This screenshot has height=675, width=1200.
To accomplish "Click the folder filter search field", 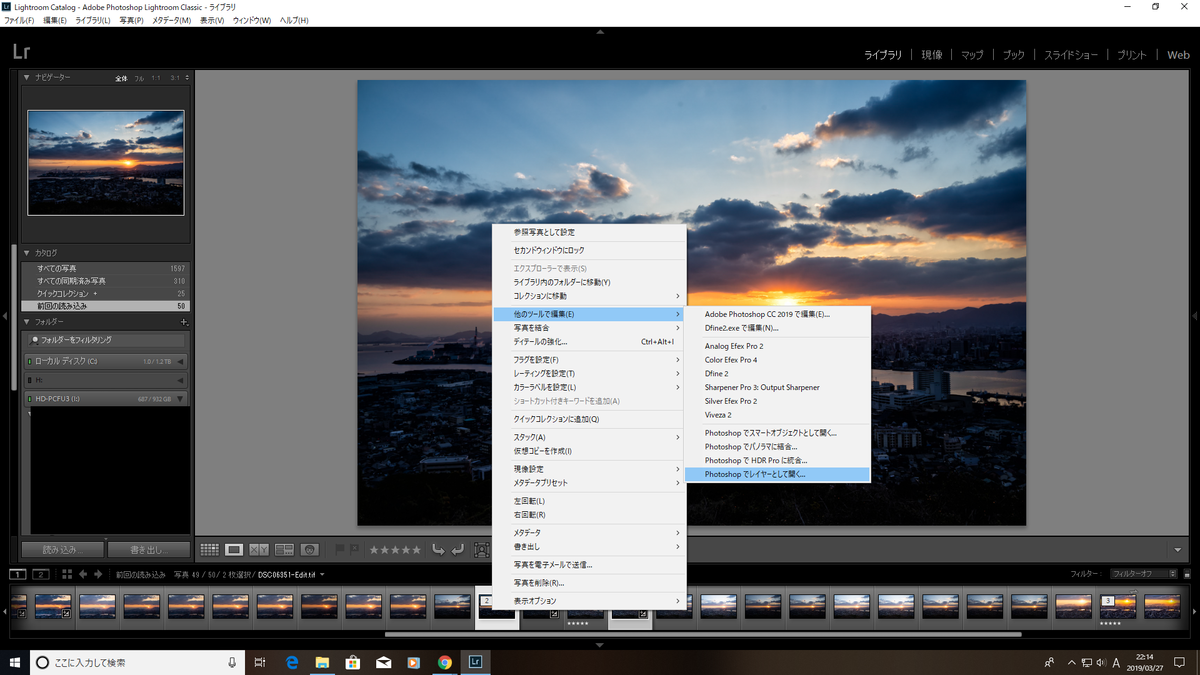I will coord(107,340).
